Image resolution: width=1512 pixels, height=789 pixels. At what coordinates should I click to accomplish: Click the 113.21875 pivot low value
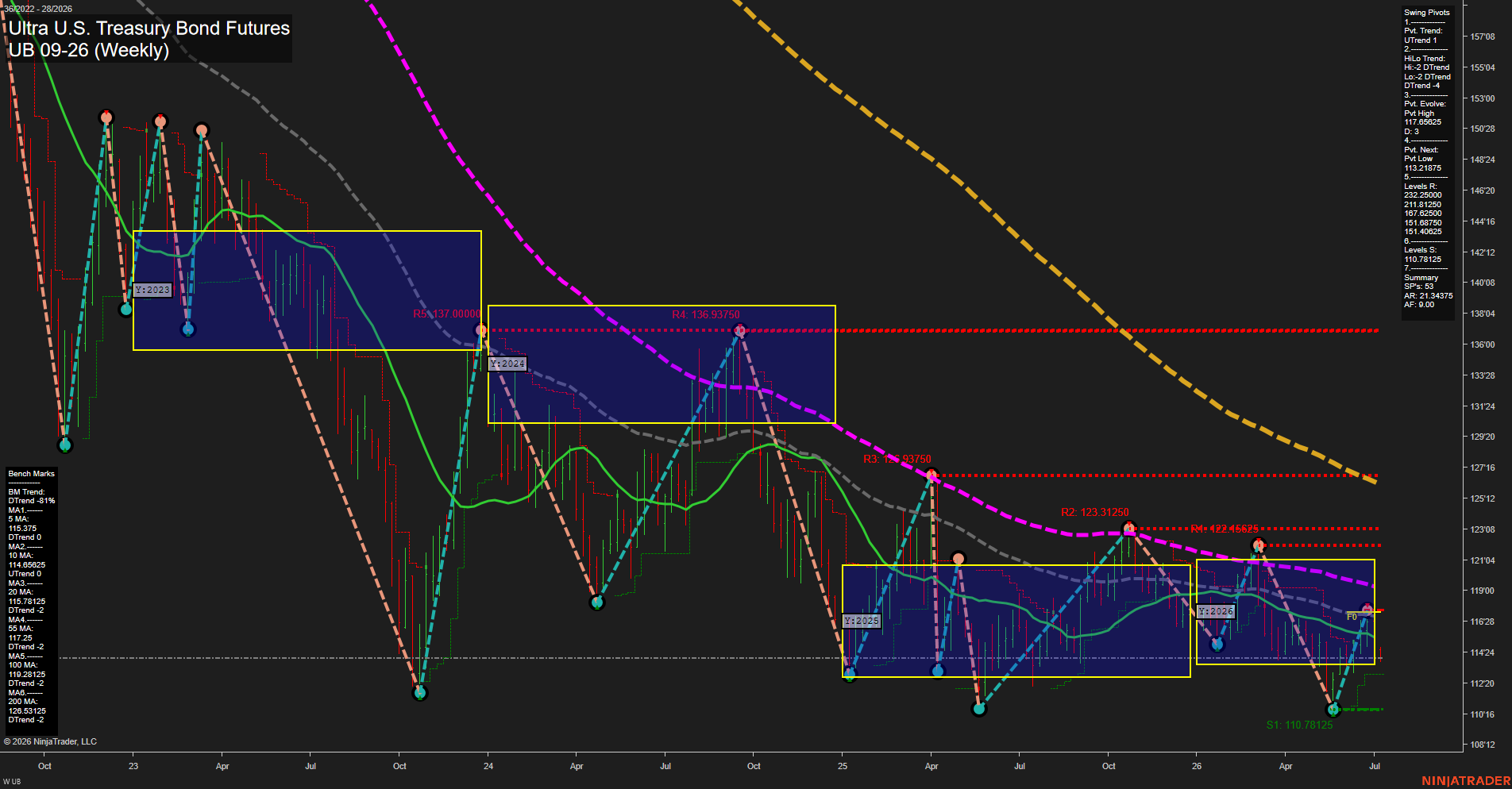pos(1423,168)
